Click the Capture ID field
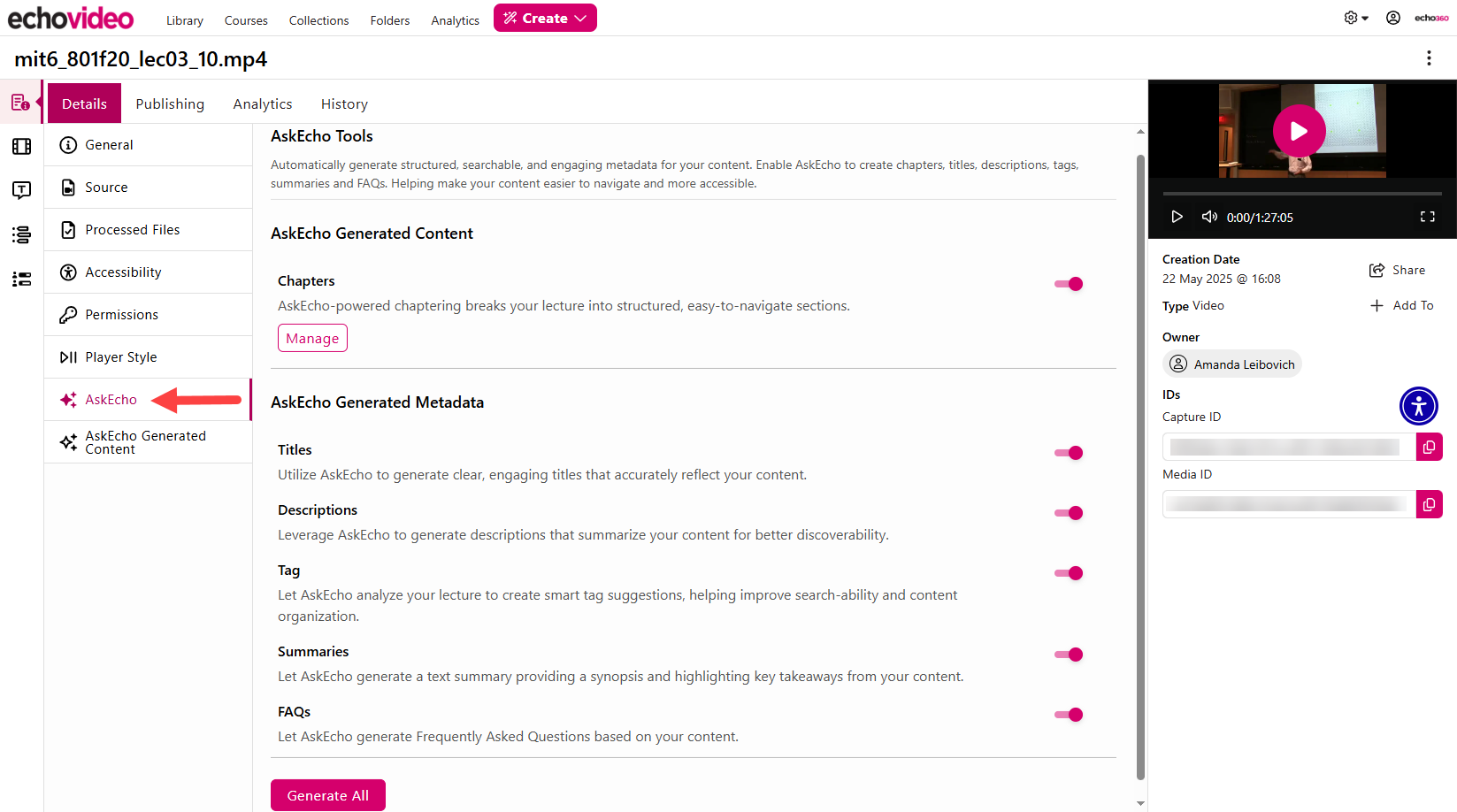1457x812 pixels. tap(1289, 448)
